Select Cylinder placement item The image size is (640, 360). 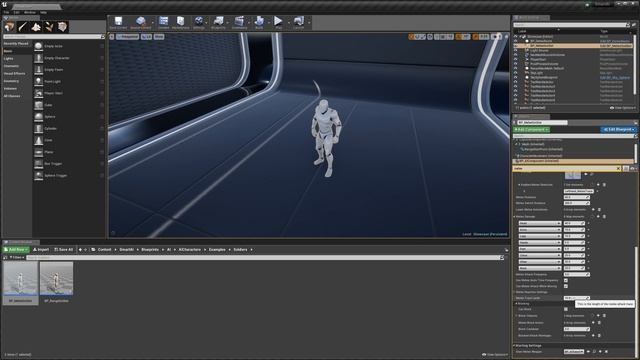coord(69,129)
